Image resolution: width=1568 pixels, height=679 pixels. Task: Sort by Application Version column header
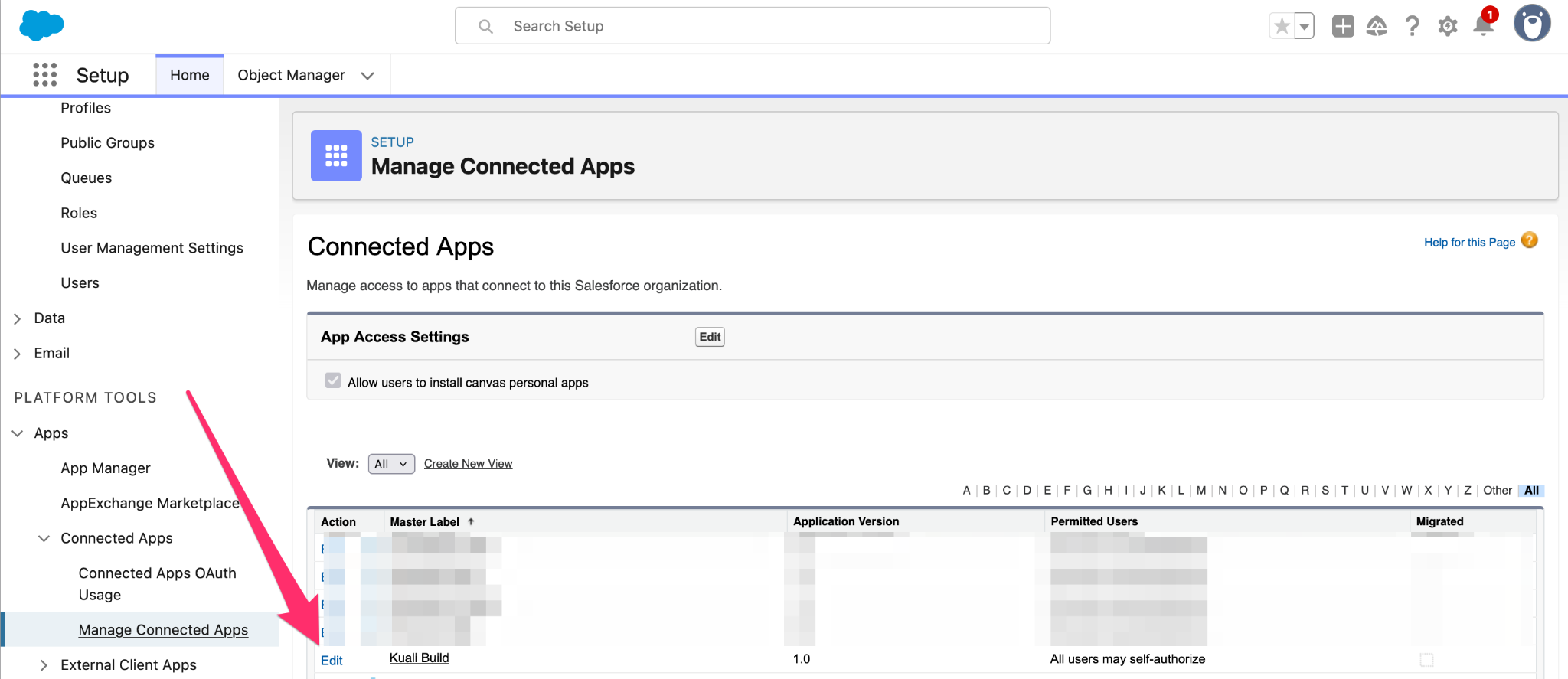pyautogui.click(x=846, y=521)
